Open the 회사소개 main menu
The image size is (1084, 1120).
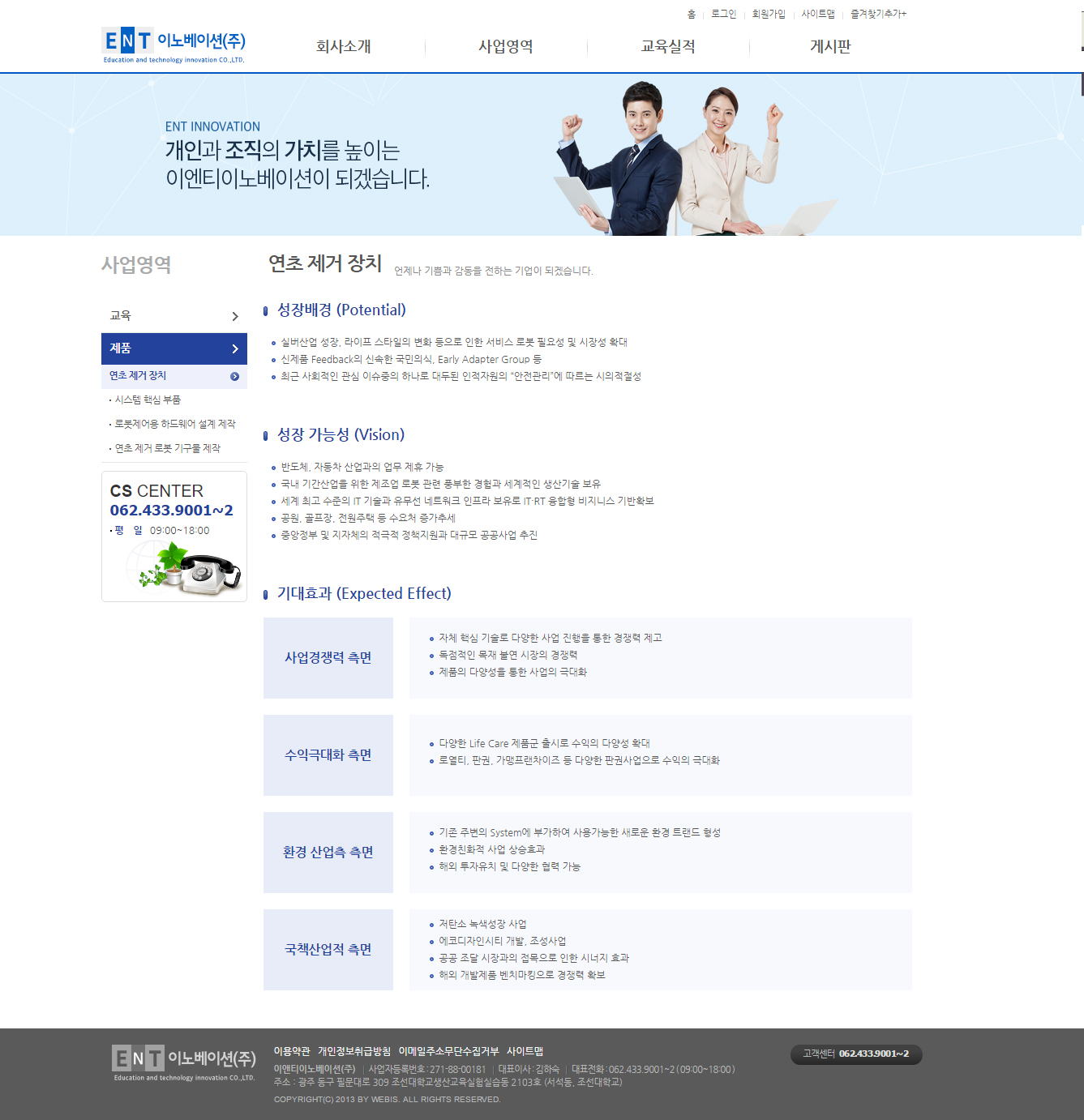343,47
